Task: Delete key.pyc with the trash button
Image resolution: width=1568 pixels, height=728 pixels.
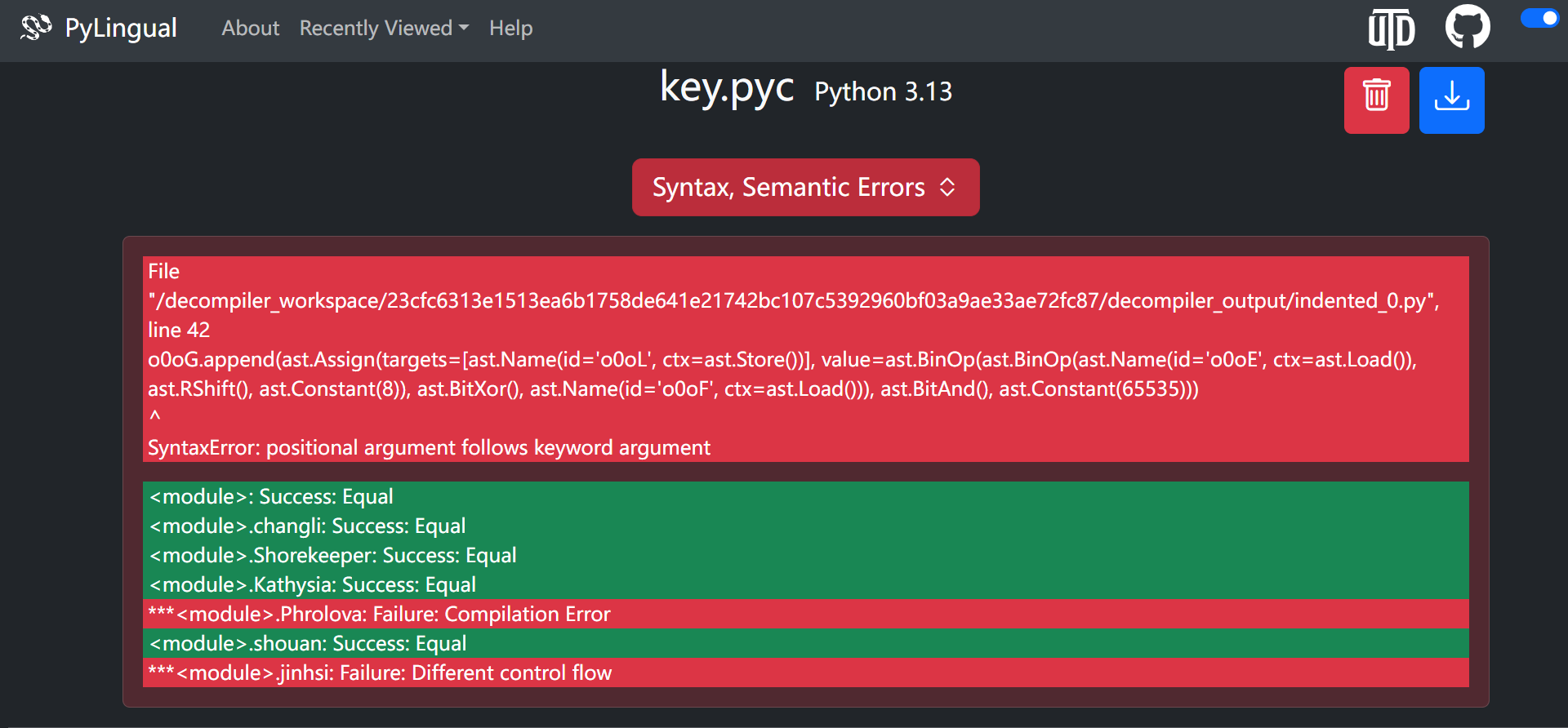Action: [x=1376, y=100]
